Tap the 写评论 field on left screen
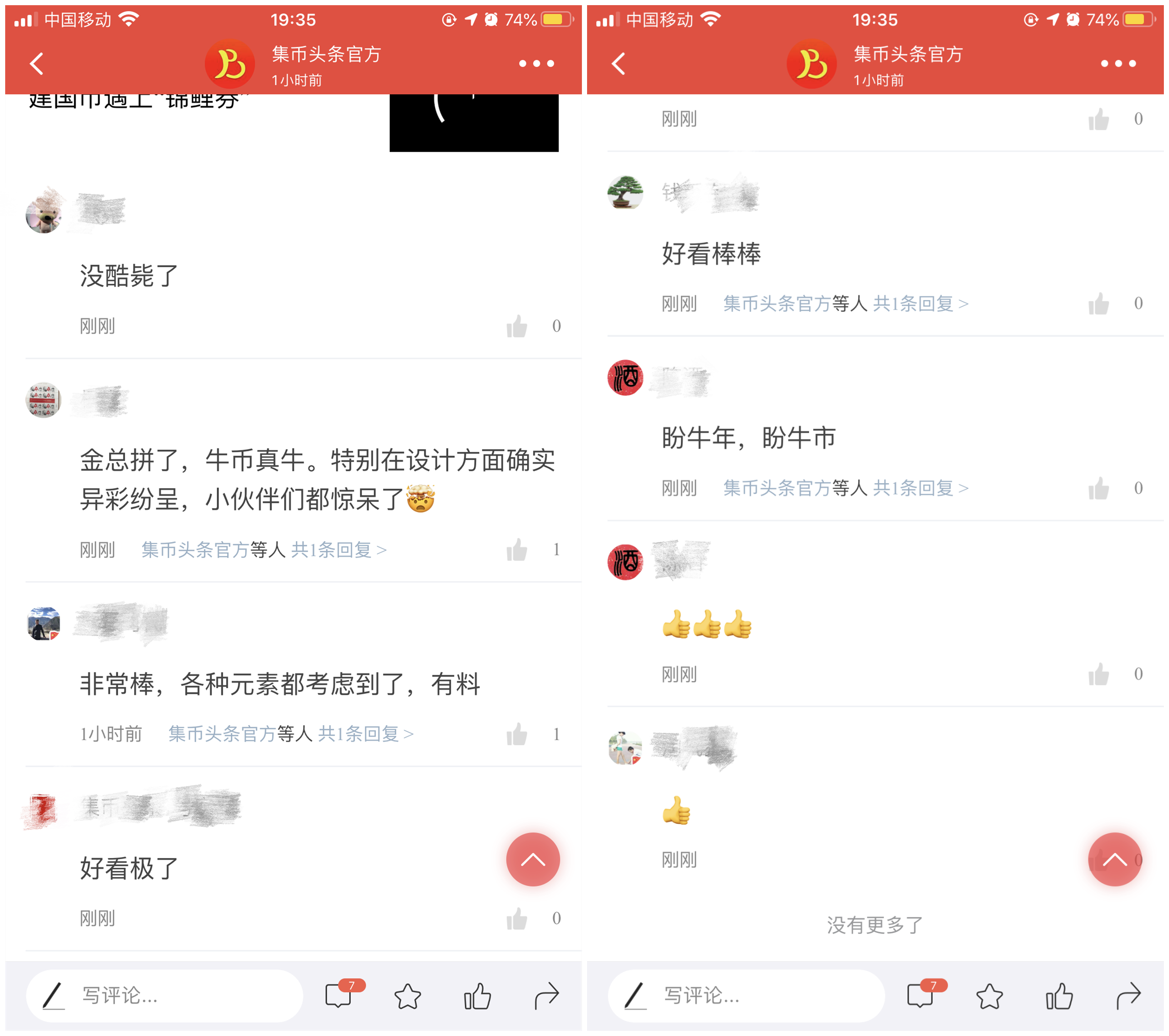The height and width of the screenshot is (1036, 1169). point(164,995)
